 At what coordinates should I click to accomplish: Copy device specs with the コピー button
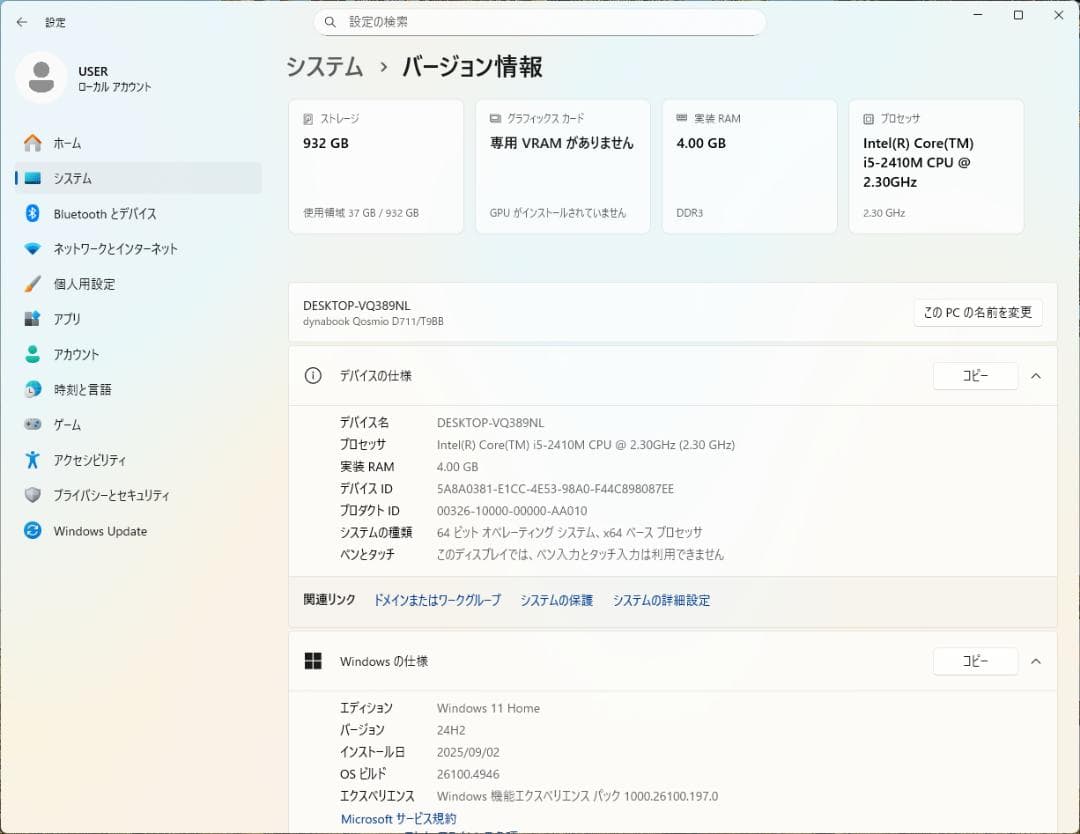click(975, 376)
